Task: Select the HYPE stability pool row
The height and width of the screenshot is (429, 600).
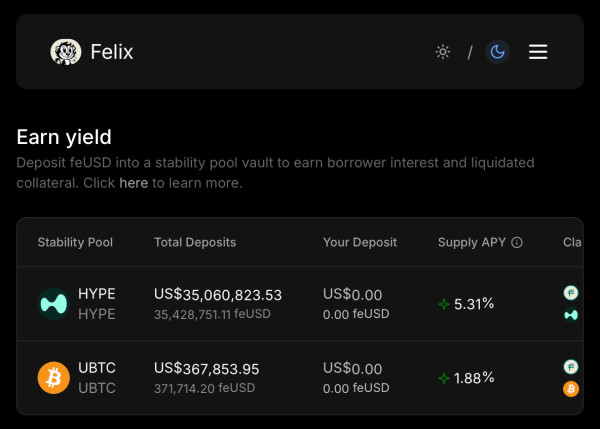Action: pyautogui.click(x=96, y=304)
